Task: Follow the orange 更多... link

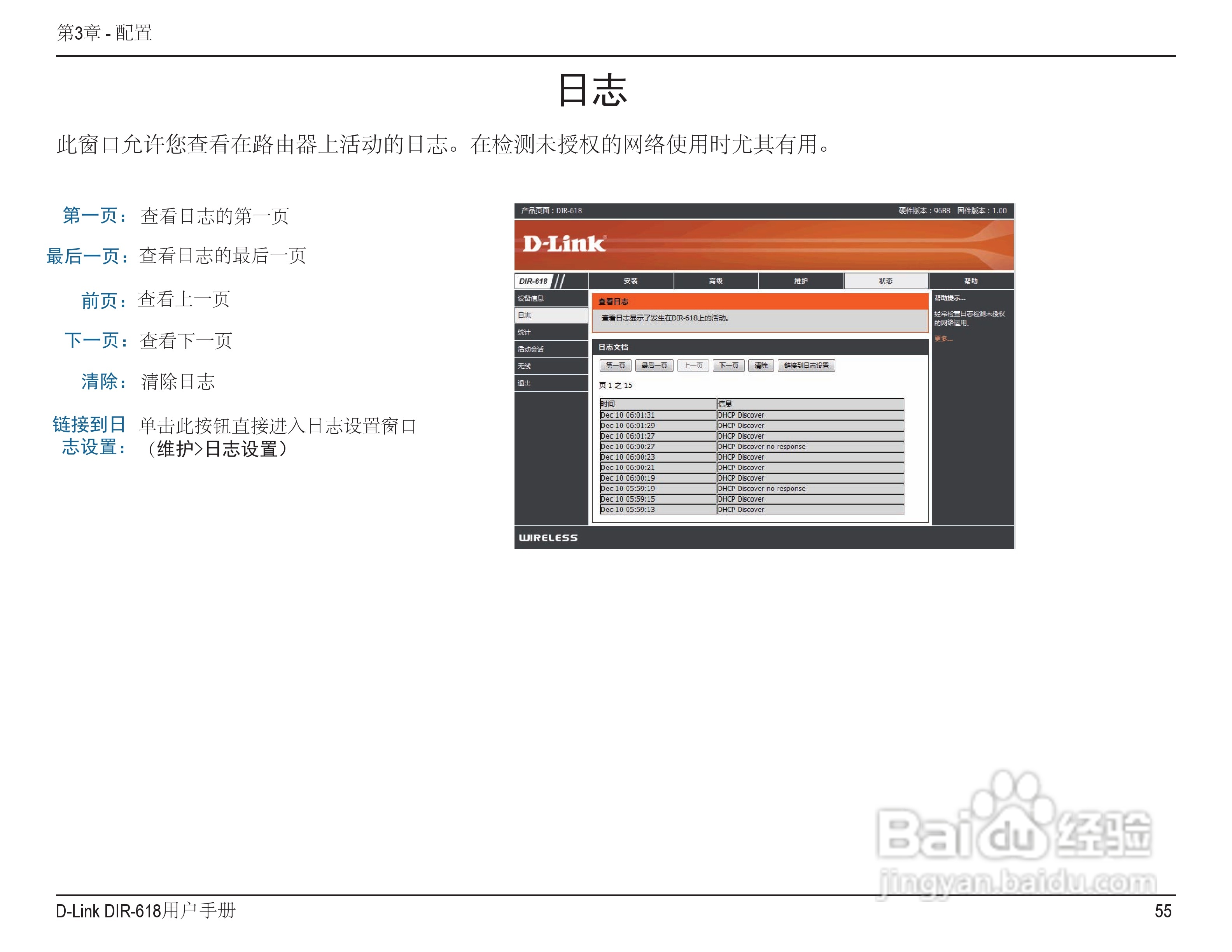Action: click(x=943, y=339)
